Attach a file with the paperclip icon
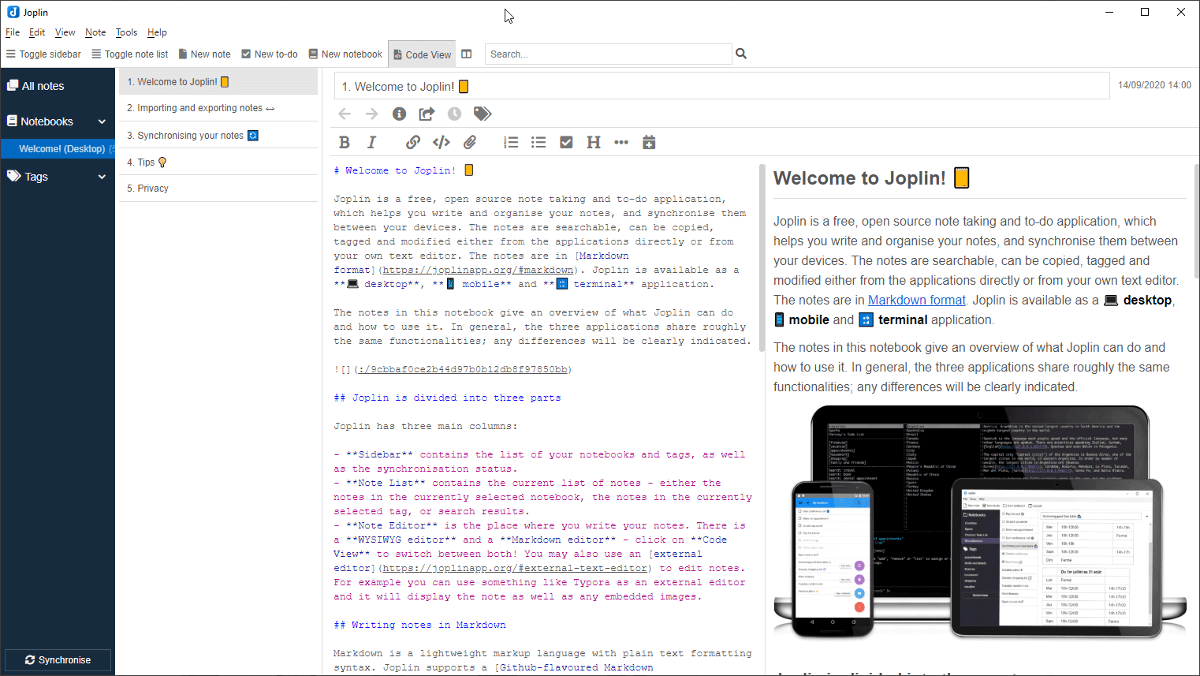This screenshot has height=676, width=1200. pos(469,142)
